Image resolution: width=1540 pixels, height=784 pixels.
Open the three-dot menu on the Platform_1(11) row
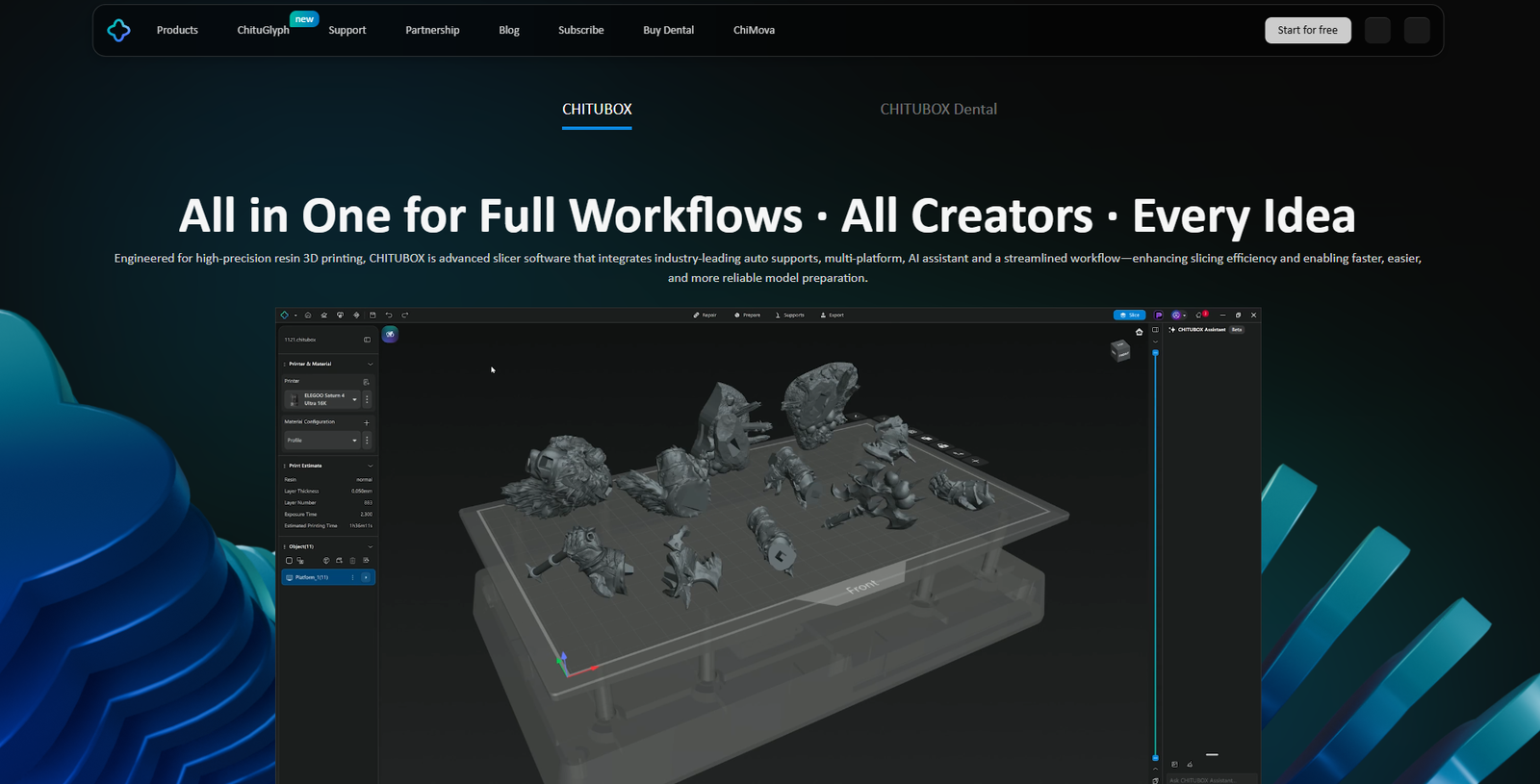point(352,577)
